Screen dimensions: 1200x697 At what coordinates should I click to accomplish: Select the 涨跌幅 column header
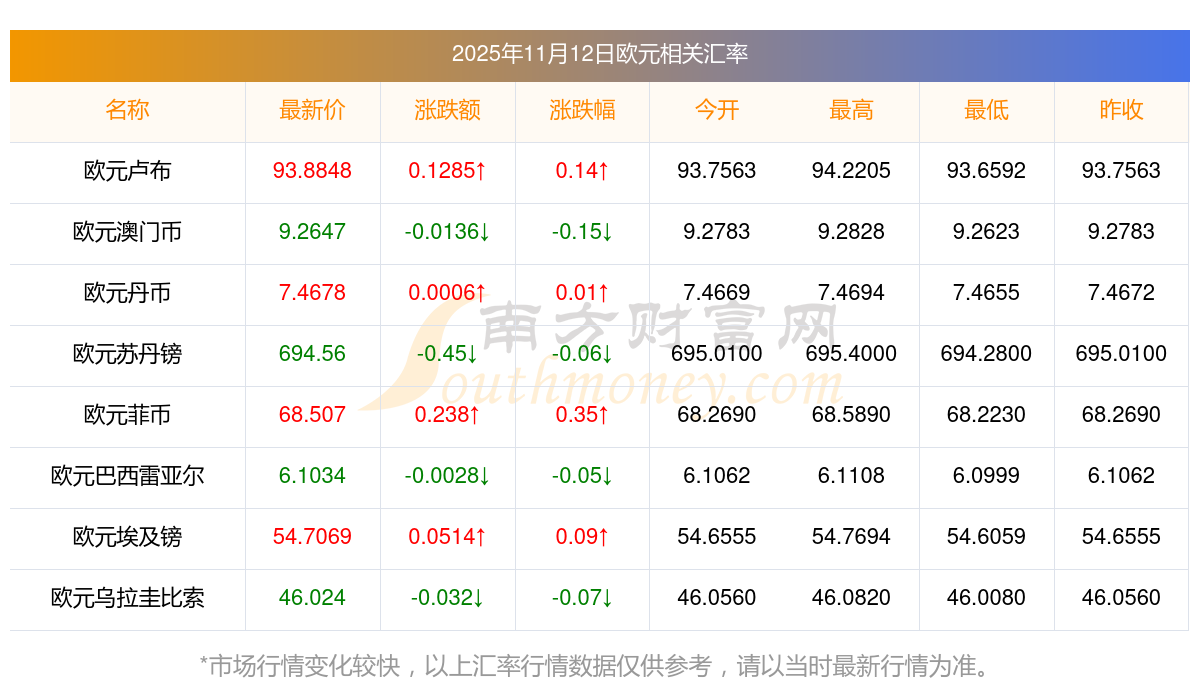[x=582, y=110]
